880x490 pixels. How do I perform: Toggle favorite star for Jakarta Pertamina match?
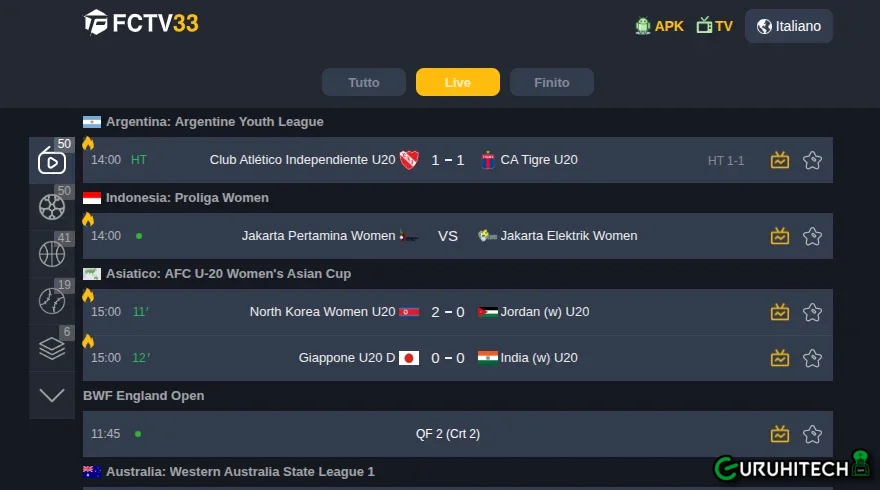coord(812,236)
